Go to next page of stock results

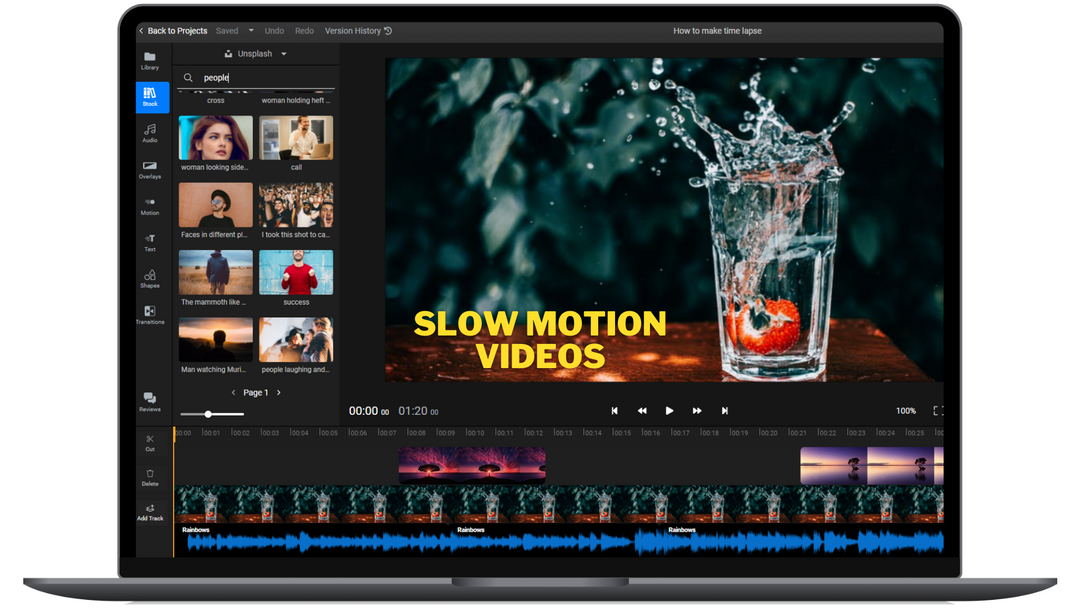pos(279,392)
